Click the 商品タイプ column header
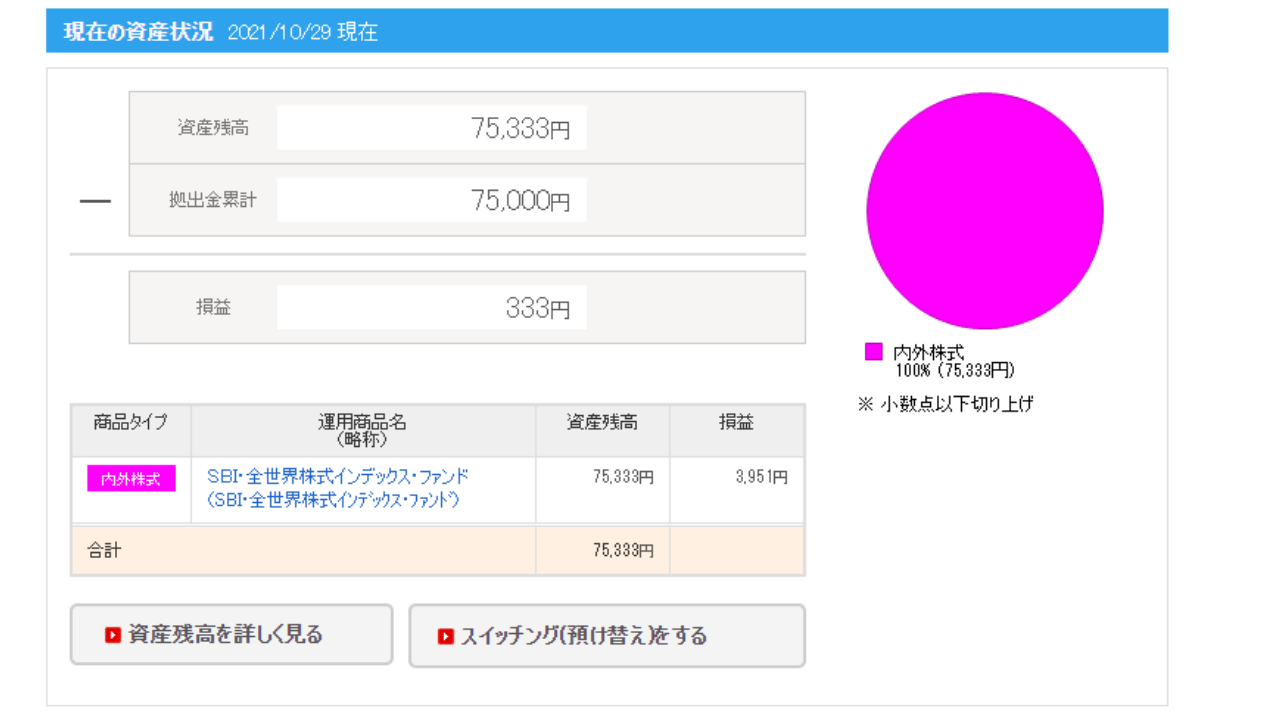Viewport: 1280px width, 720px height. click(x=131, y=431)
